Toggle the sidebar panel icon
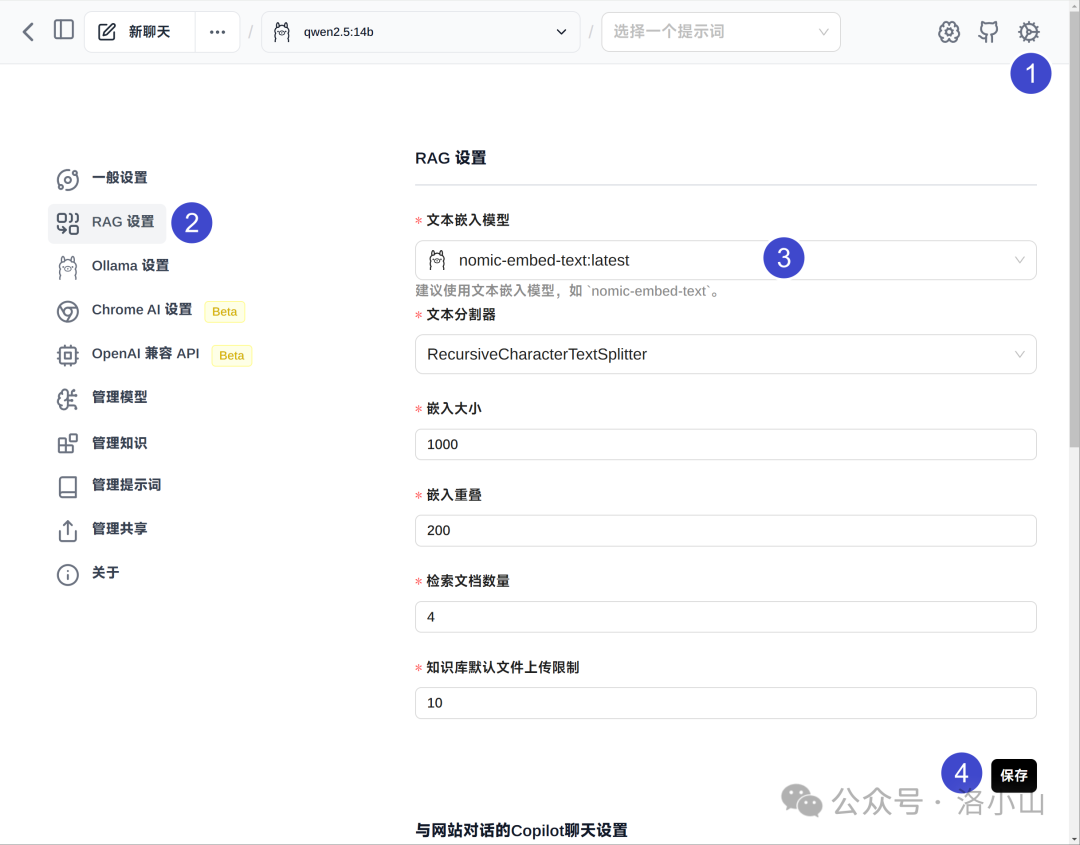This screenshot has height=845, width=1080. [x=64, y=30]
